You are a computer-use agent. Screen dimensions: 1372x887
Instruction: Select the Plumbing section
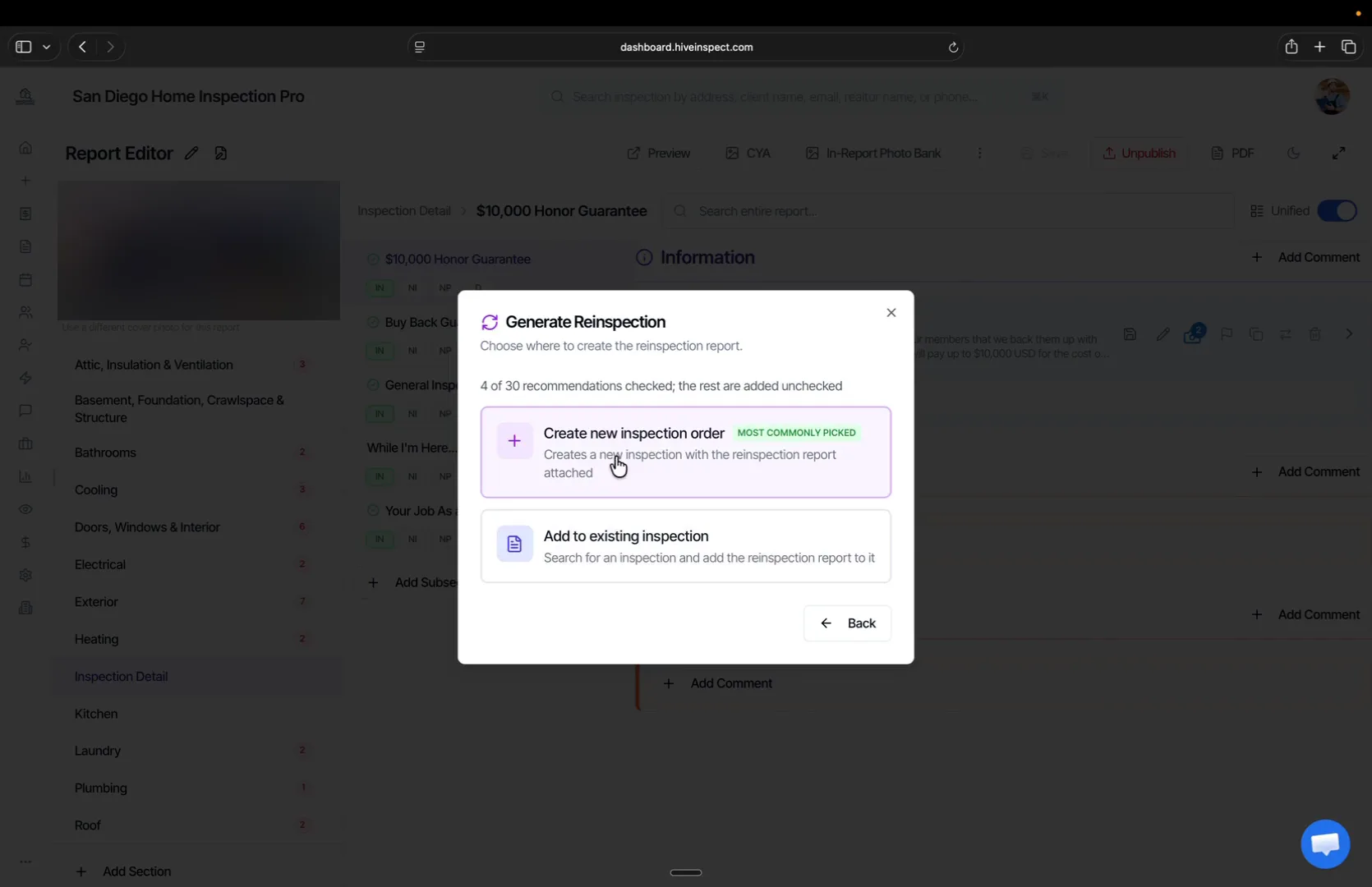click(x=101, y=788)
